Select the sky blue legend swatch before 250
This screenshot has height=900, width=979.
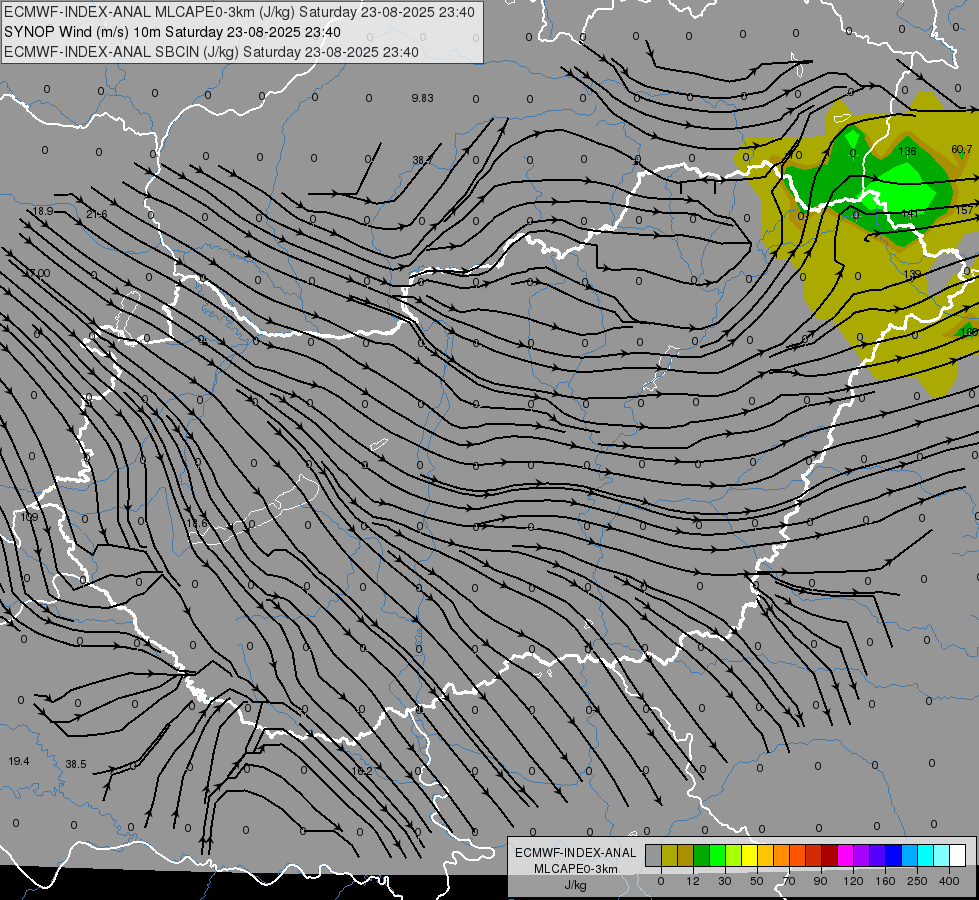pos(910,855)
